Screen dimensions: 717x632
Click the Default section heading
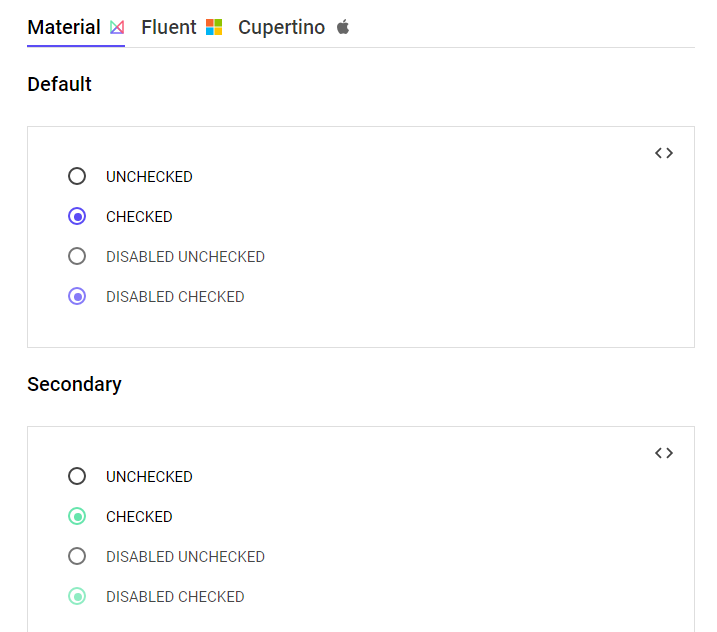pyautogui.click(x=60, y=85)
